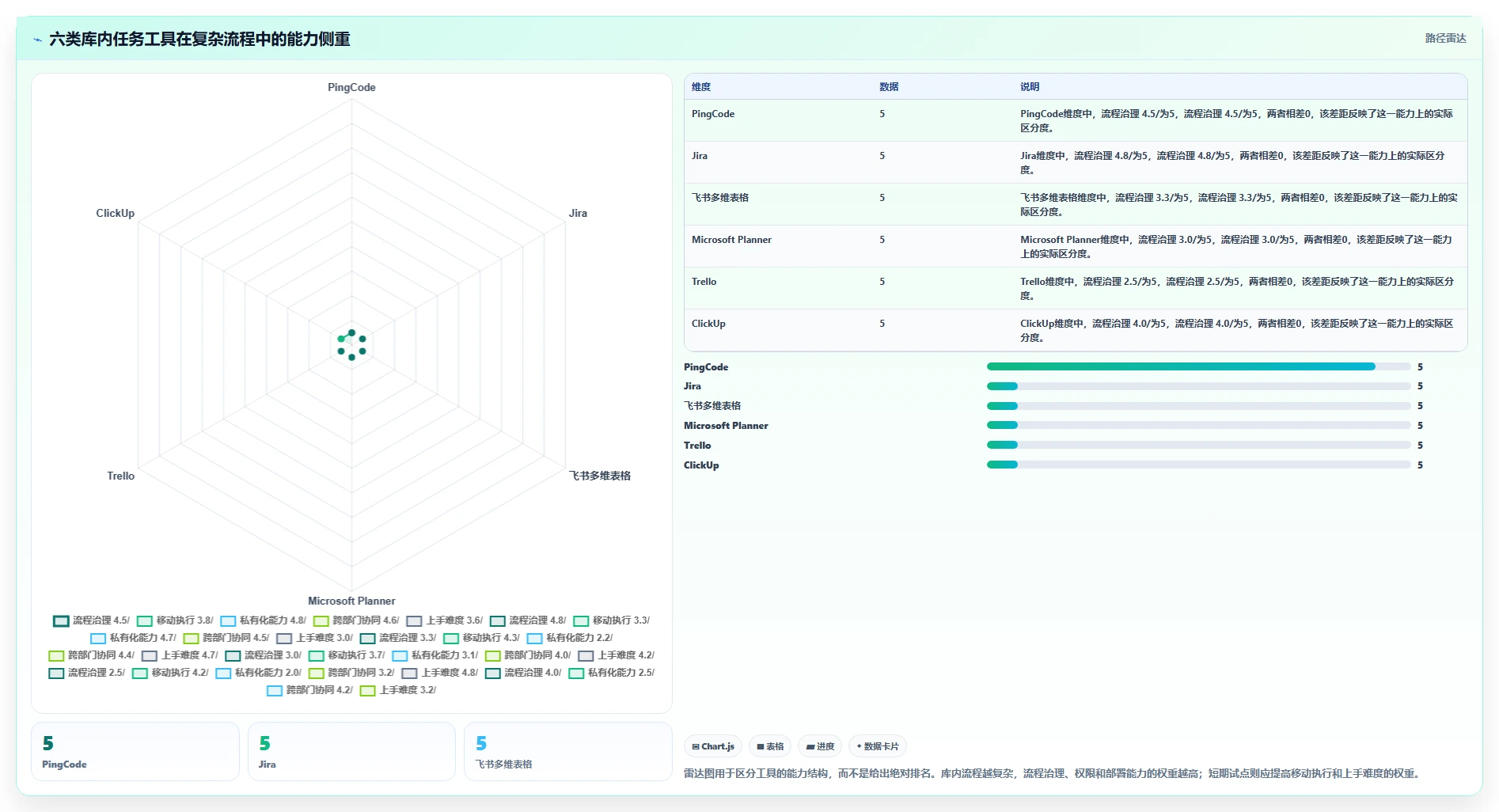Click the 进度 tag chip

[820, 746]
